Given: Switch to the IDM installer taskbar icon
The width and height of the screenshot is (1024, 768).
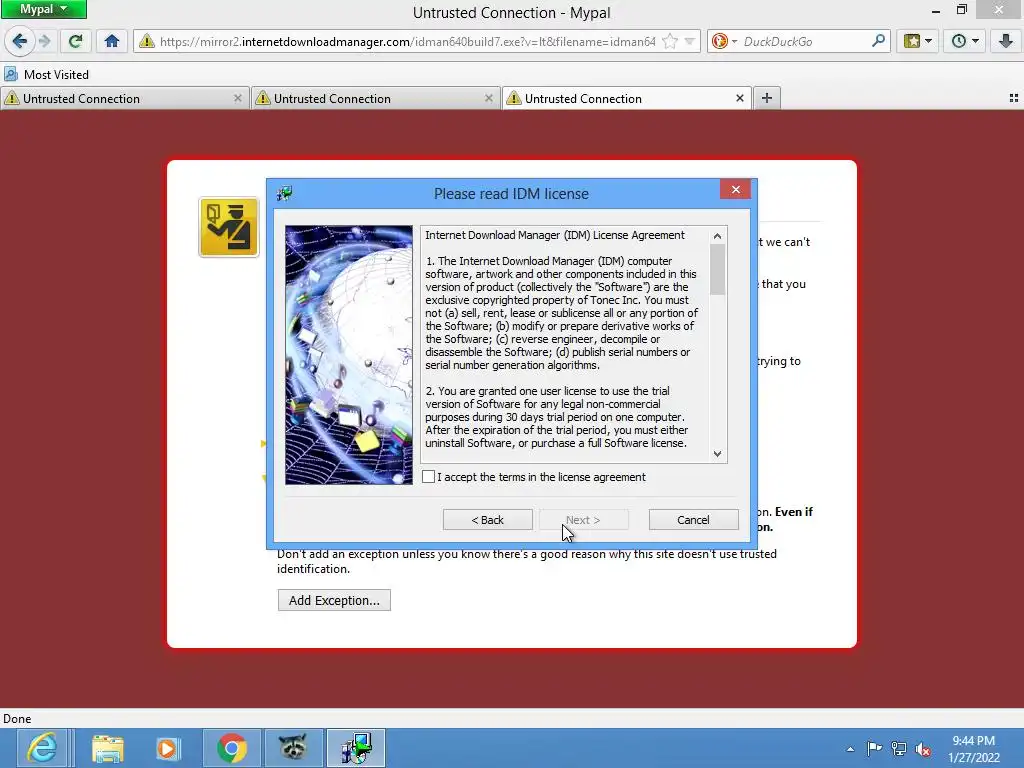Looking at the screenshot, I should [356, 748].
